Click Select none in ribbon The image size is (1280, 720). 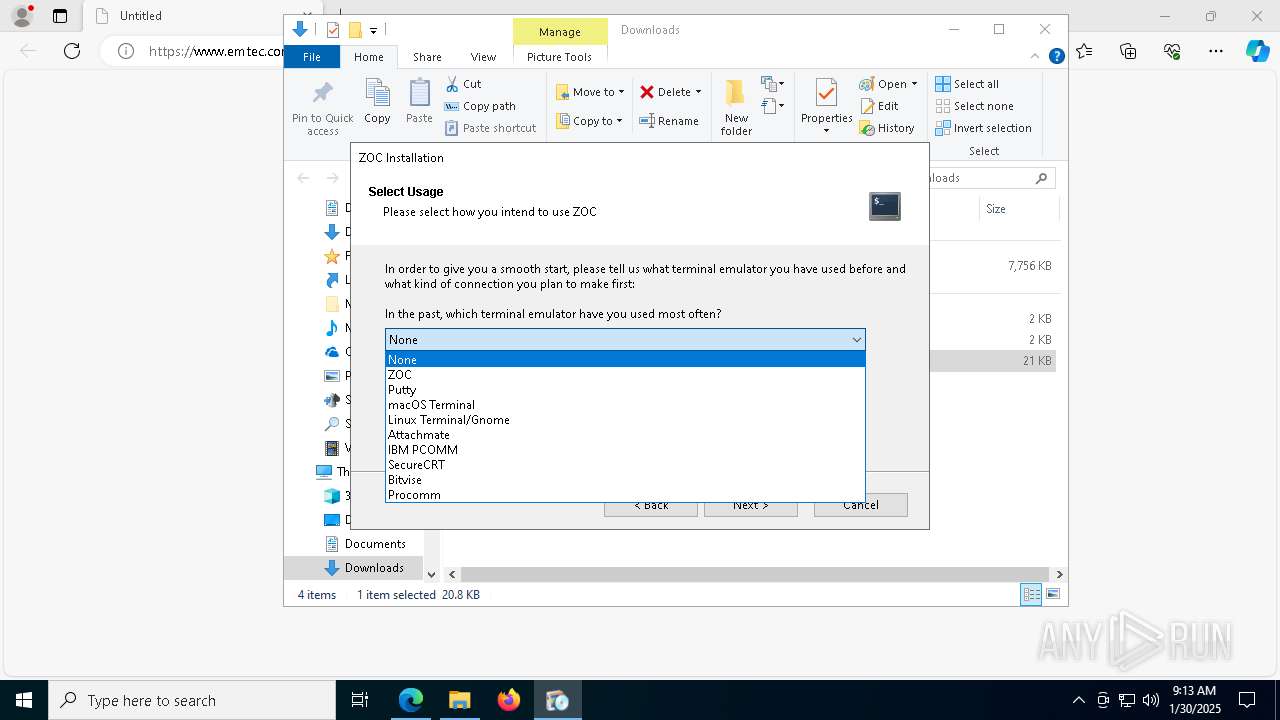(975, 106)
